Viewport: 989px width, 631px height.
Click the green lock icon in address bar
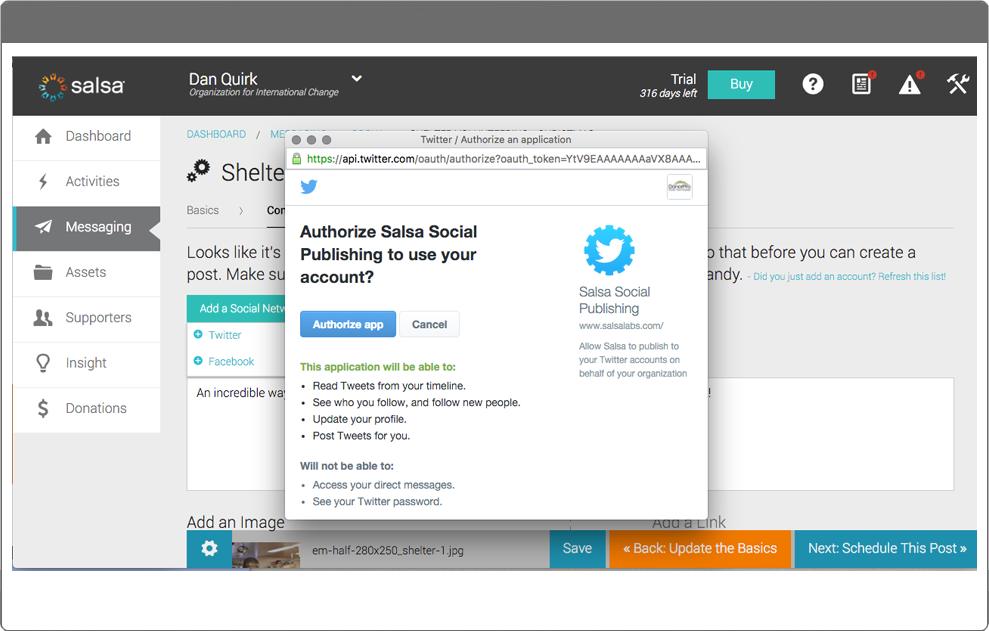coord(296,159)
